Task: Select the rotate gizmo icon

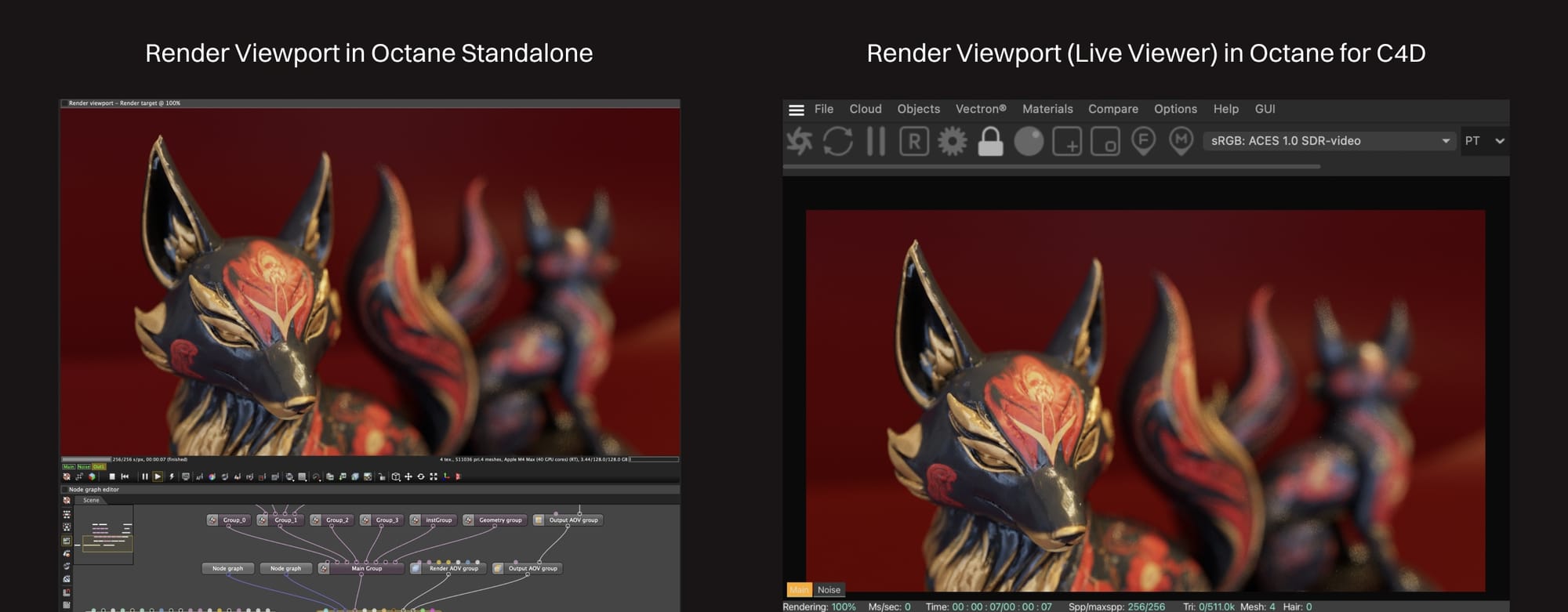Action: [420, 476]
